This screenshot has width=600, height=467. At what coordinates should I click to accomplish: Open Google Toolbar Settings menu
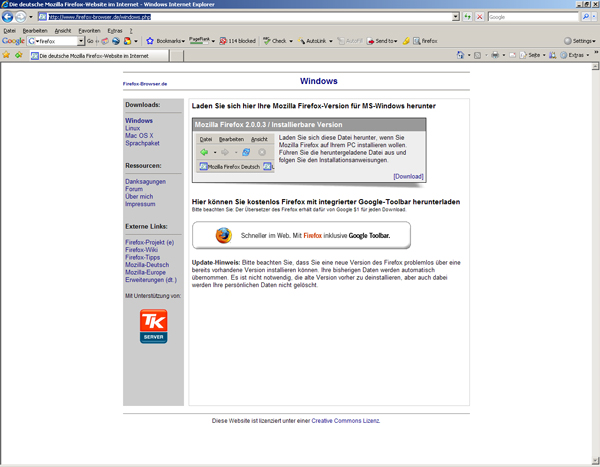[580, 41]
